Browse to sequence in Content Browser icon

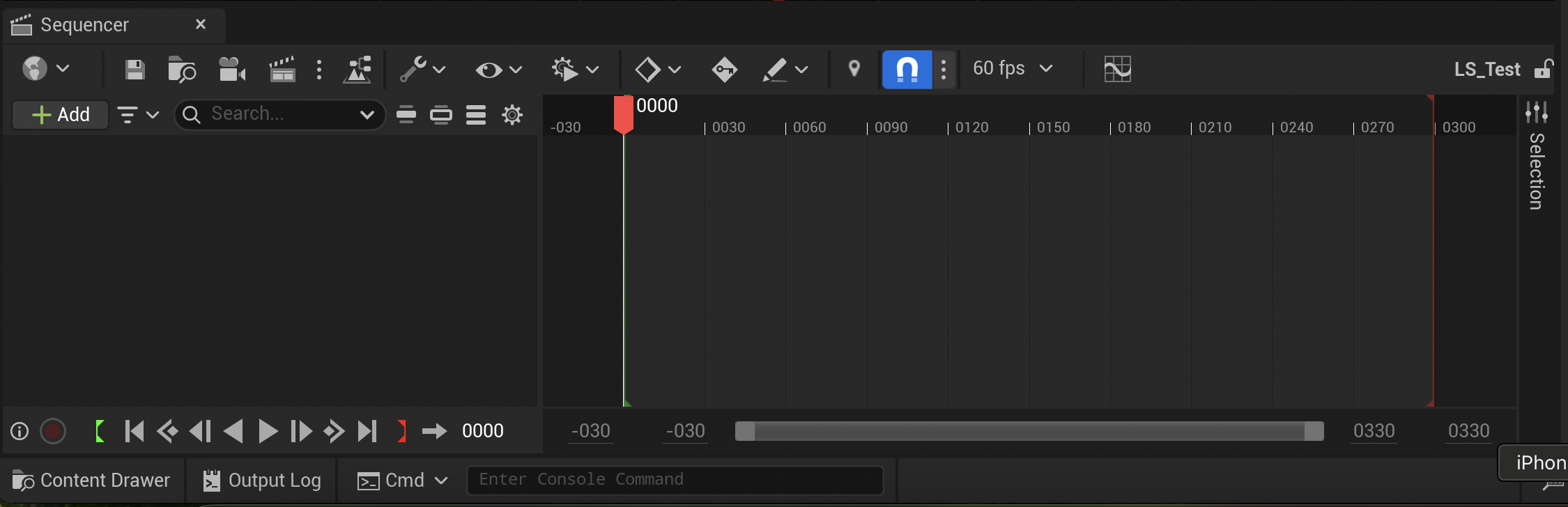point(182,70)
